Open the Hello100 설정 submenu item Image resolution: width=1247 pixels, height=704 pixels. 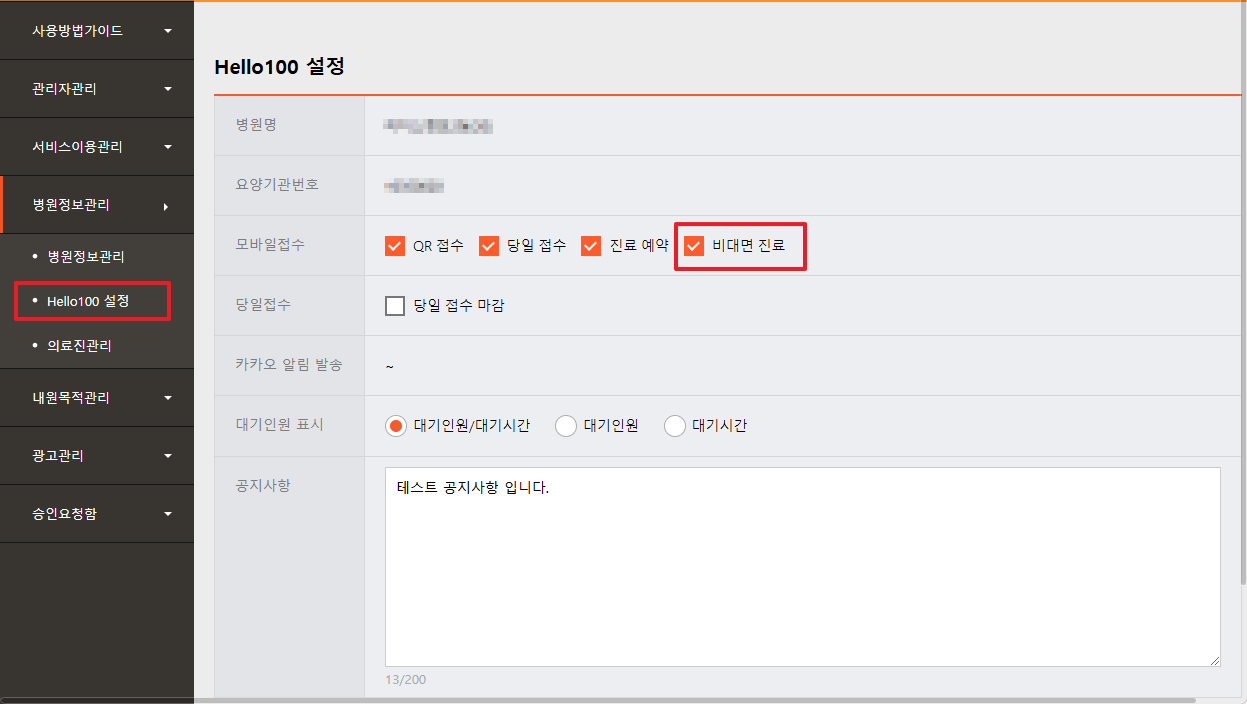[88, 301]
